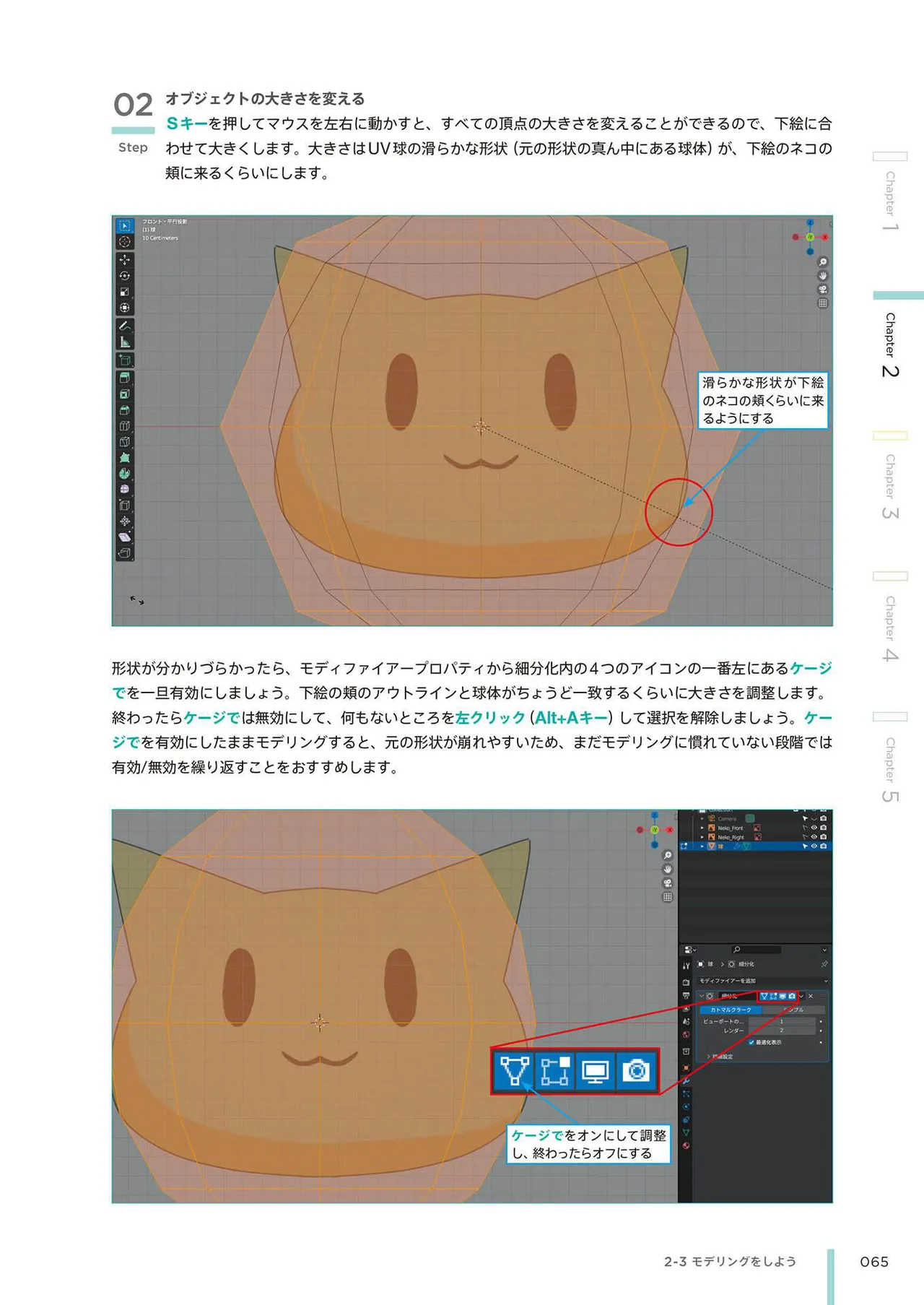Viewport: 924px width, 1305px height.
Task: Open the Material properties tab
Action: pyautogui.click(x=686, y=1145)
